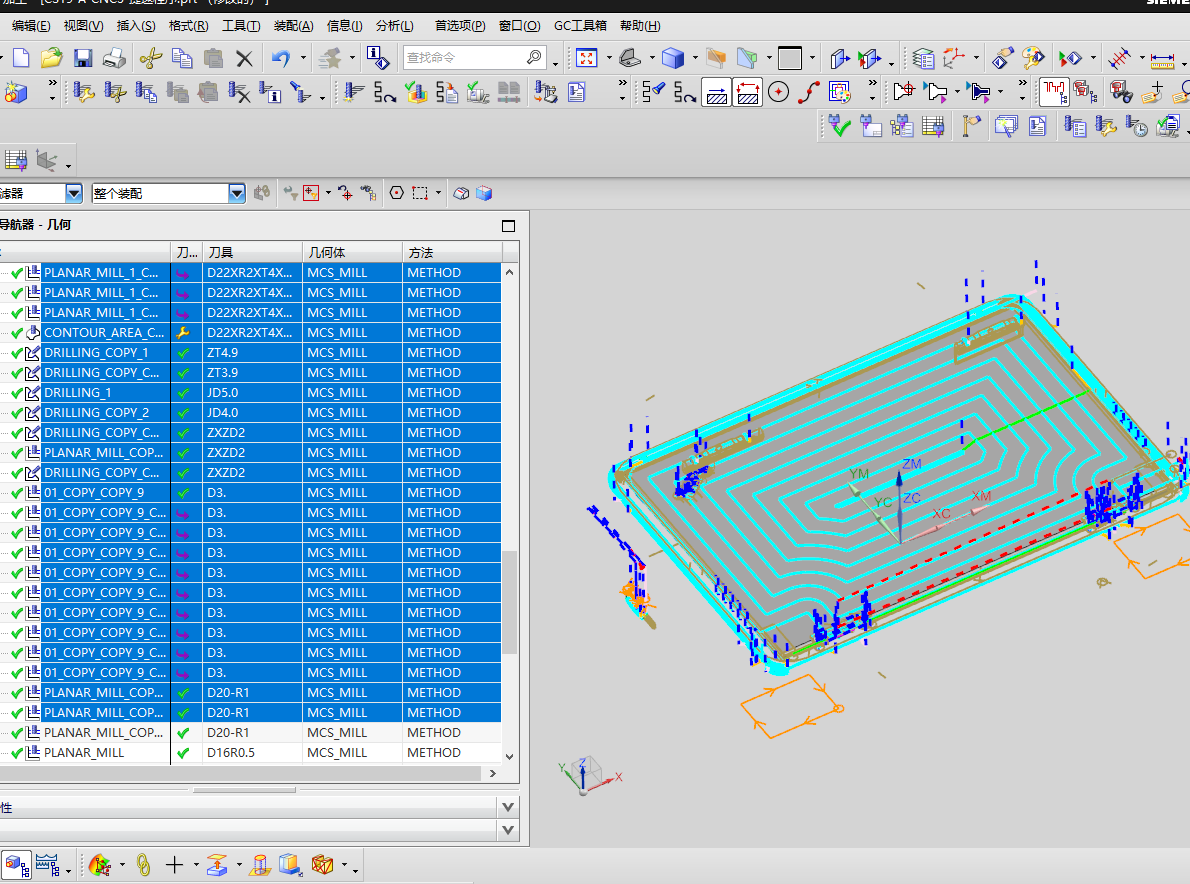1190x884 pixels.
Task: Click the Save file icon
Action: (x=83, y=58)
